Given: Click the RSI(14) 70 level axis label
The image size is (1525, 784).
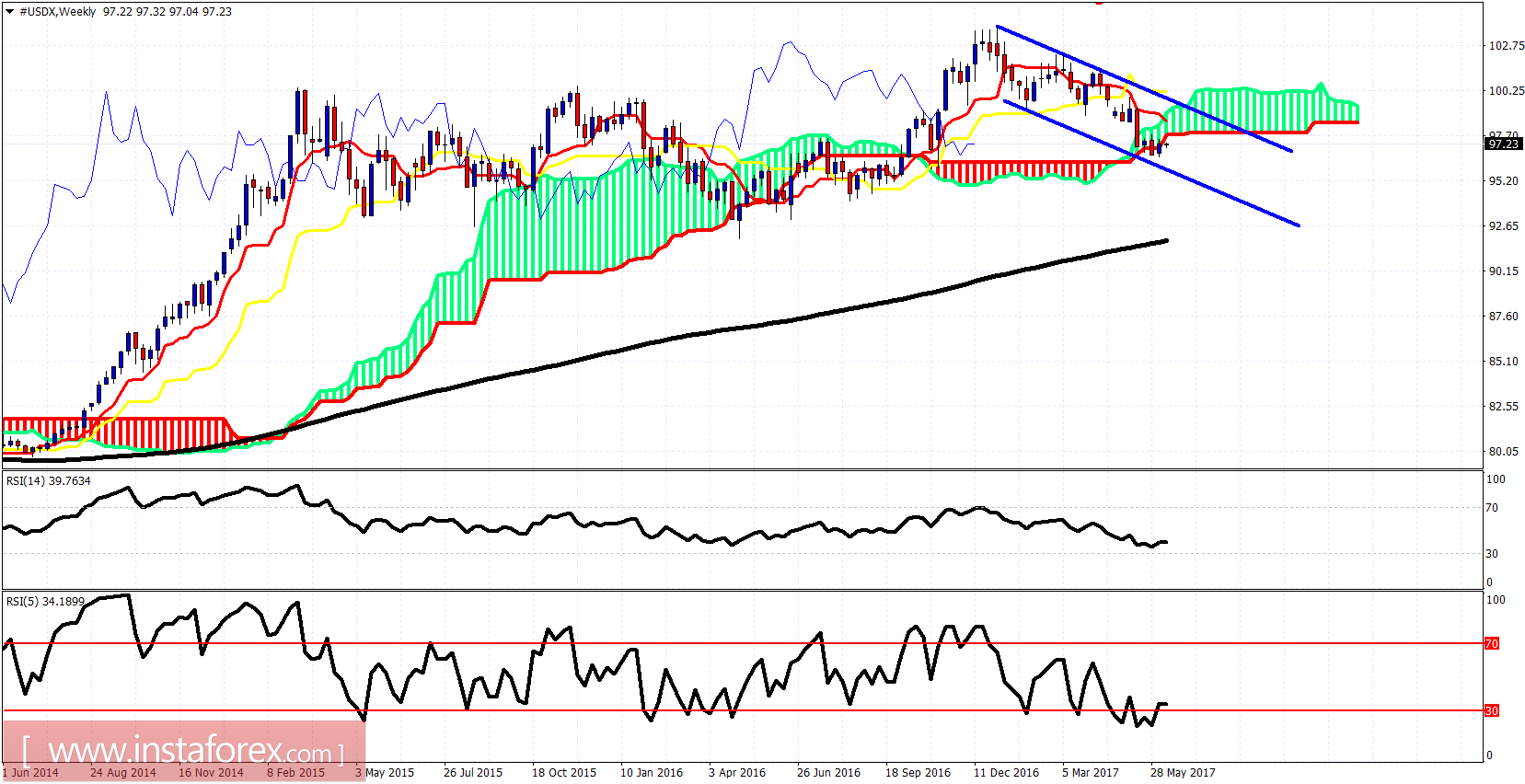Looking at the screenshot, I should [1492, 508].
